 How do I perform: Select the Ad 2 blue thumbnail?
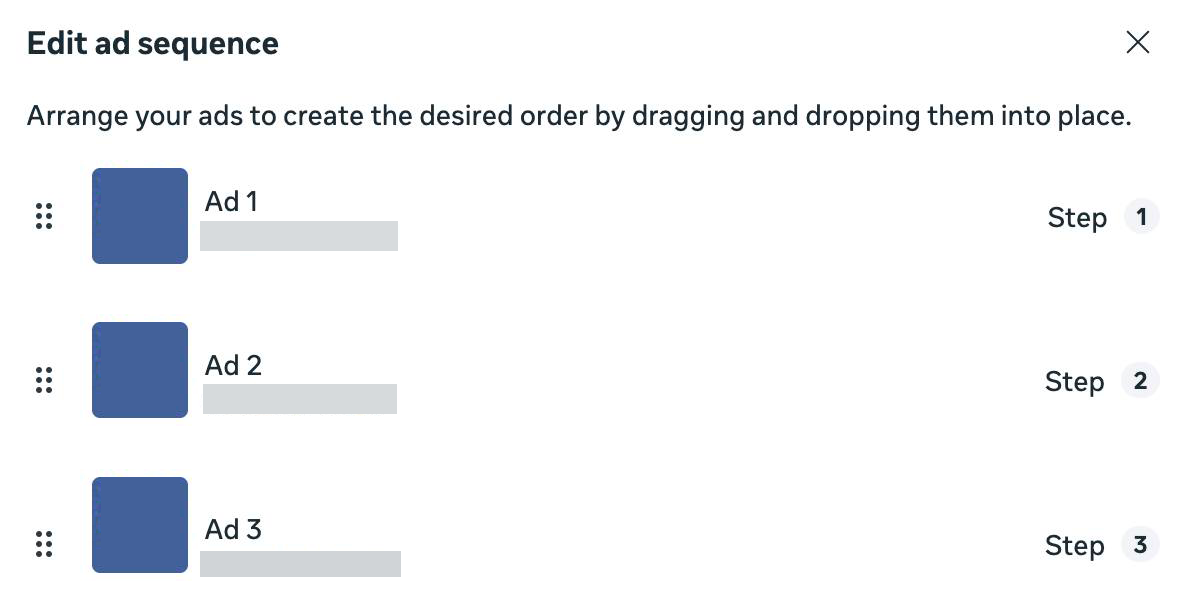(140, 370)
